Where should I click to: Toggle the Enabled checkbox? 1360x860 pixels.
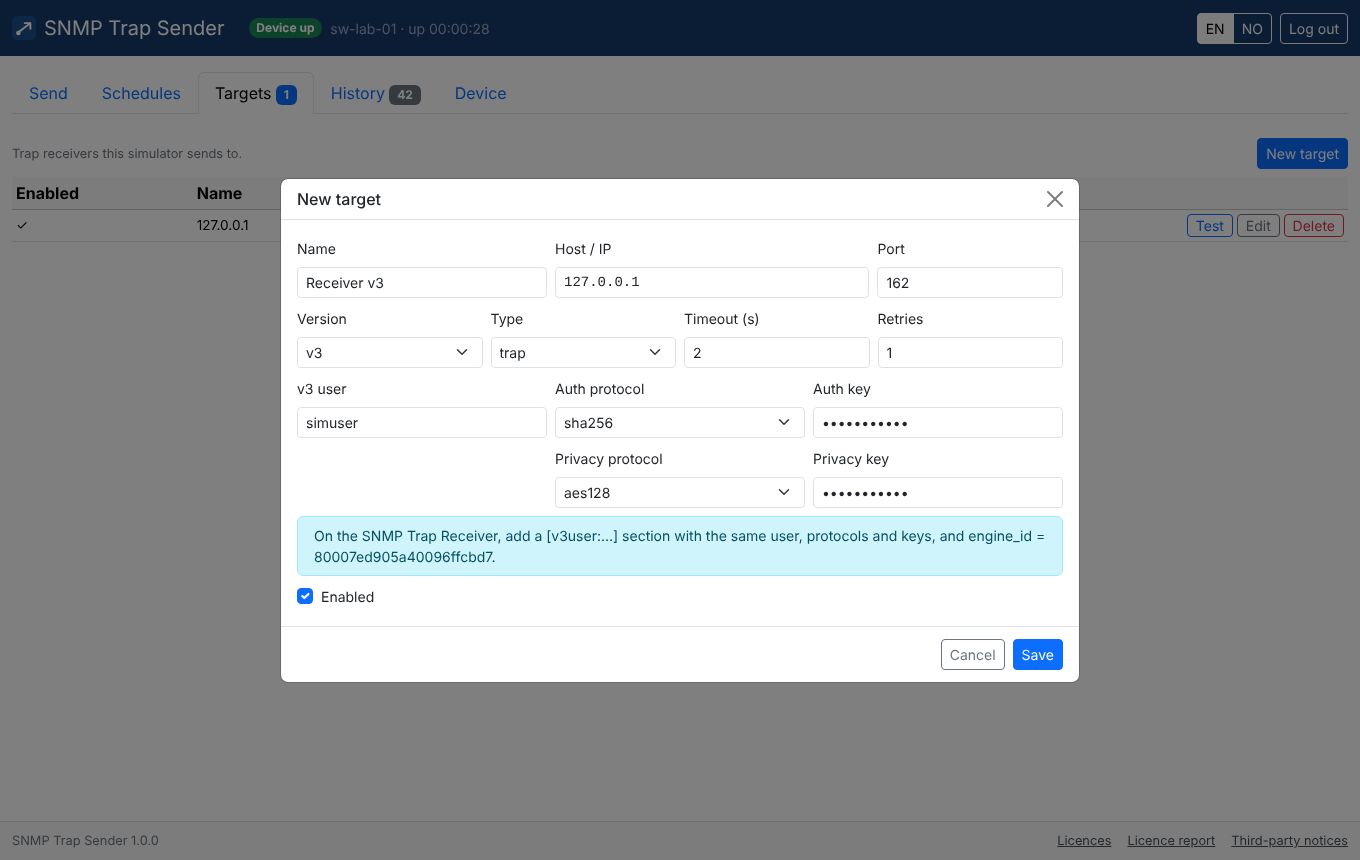point(305,596)
